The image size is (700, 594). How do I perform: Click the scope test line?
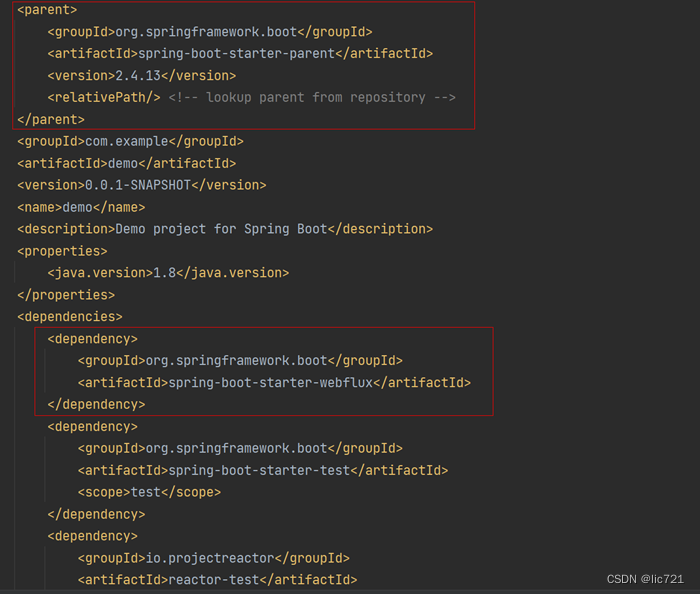tap(149, 492)
